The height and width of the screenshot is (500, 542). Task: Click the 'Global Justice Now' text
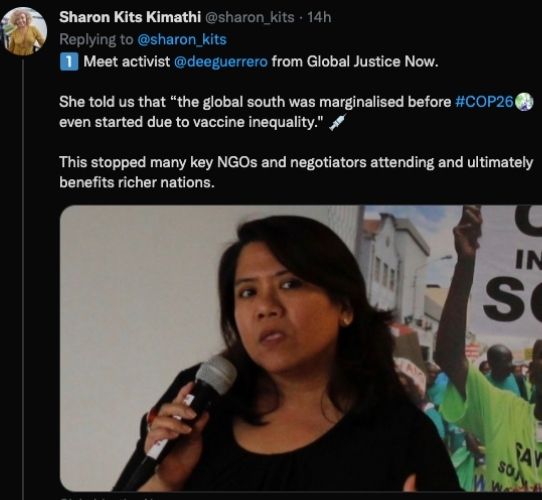pyautogui.click(x=372, y=62)
